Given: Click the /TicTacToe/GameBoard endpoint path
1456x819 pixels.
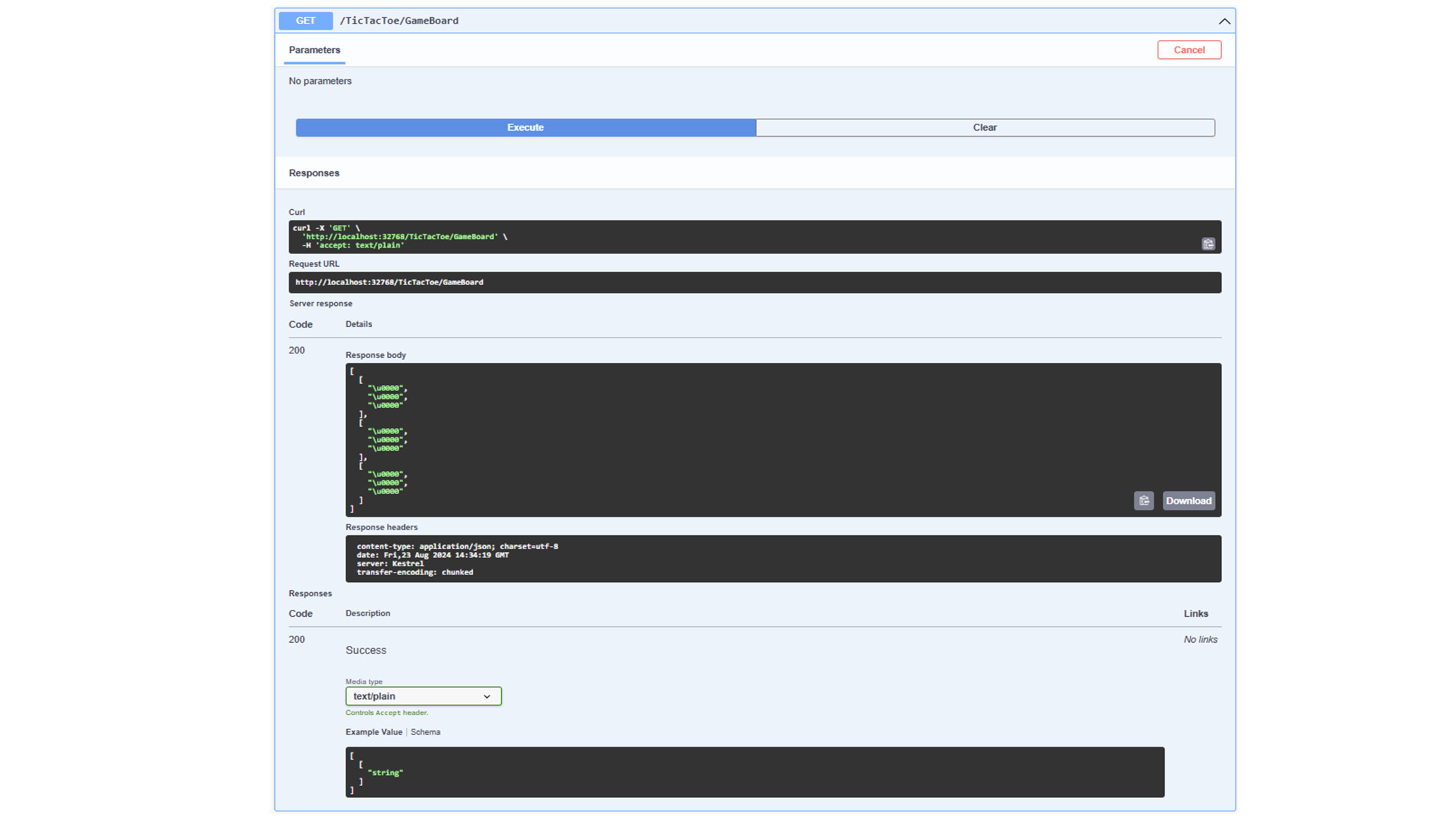Looking at the screenshot, I should [x=399, y=21].
